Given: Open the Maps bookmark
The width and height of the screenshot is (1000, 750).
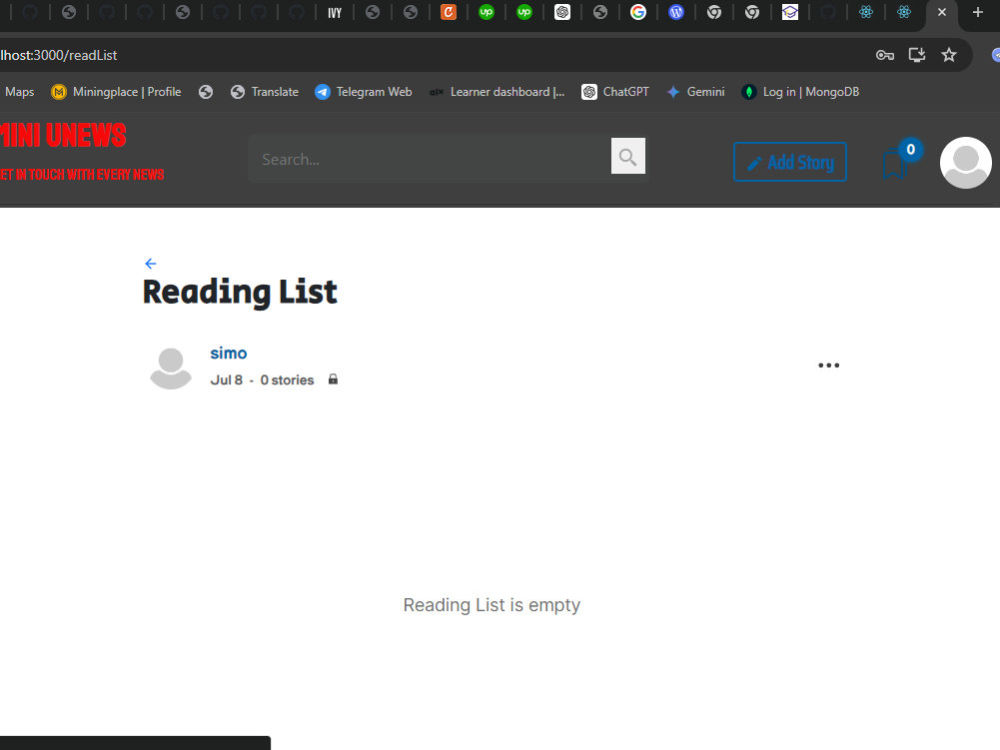Looking at the screenshot, I should click(18, 92).
